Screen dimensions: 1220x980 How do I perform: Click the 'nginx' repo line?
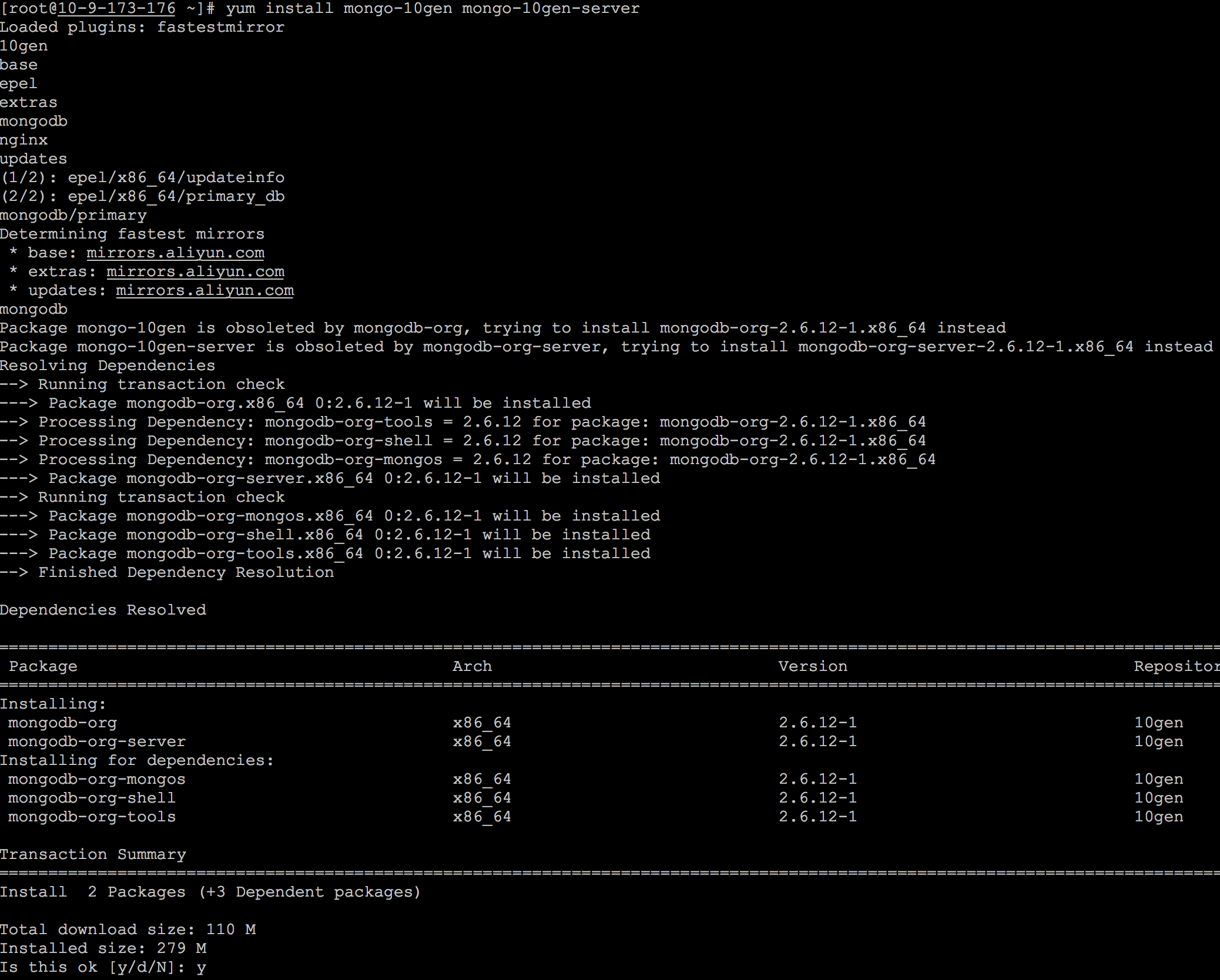tap(24, 140)
